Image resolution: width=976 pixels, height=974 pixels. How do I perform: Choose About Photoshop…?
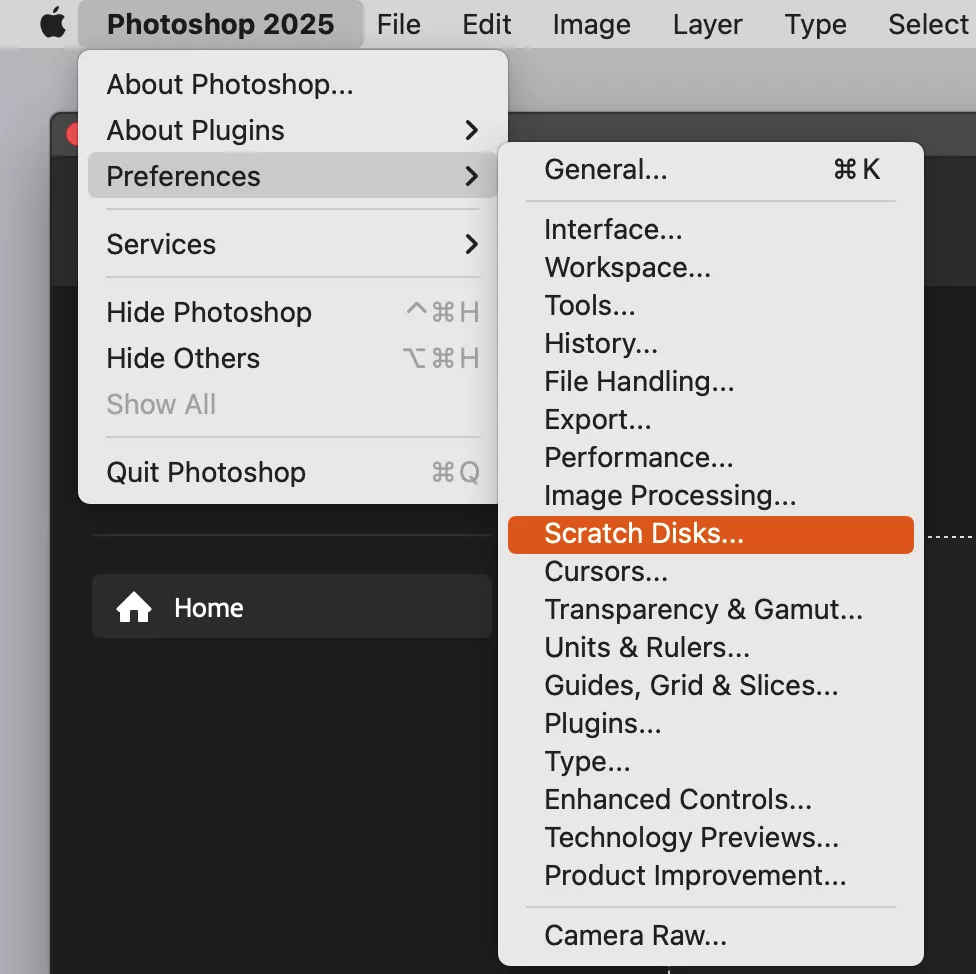point(293,84)
